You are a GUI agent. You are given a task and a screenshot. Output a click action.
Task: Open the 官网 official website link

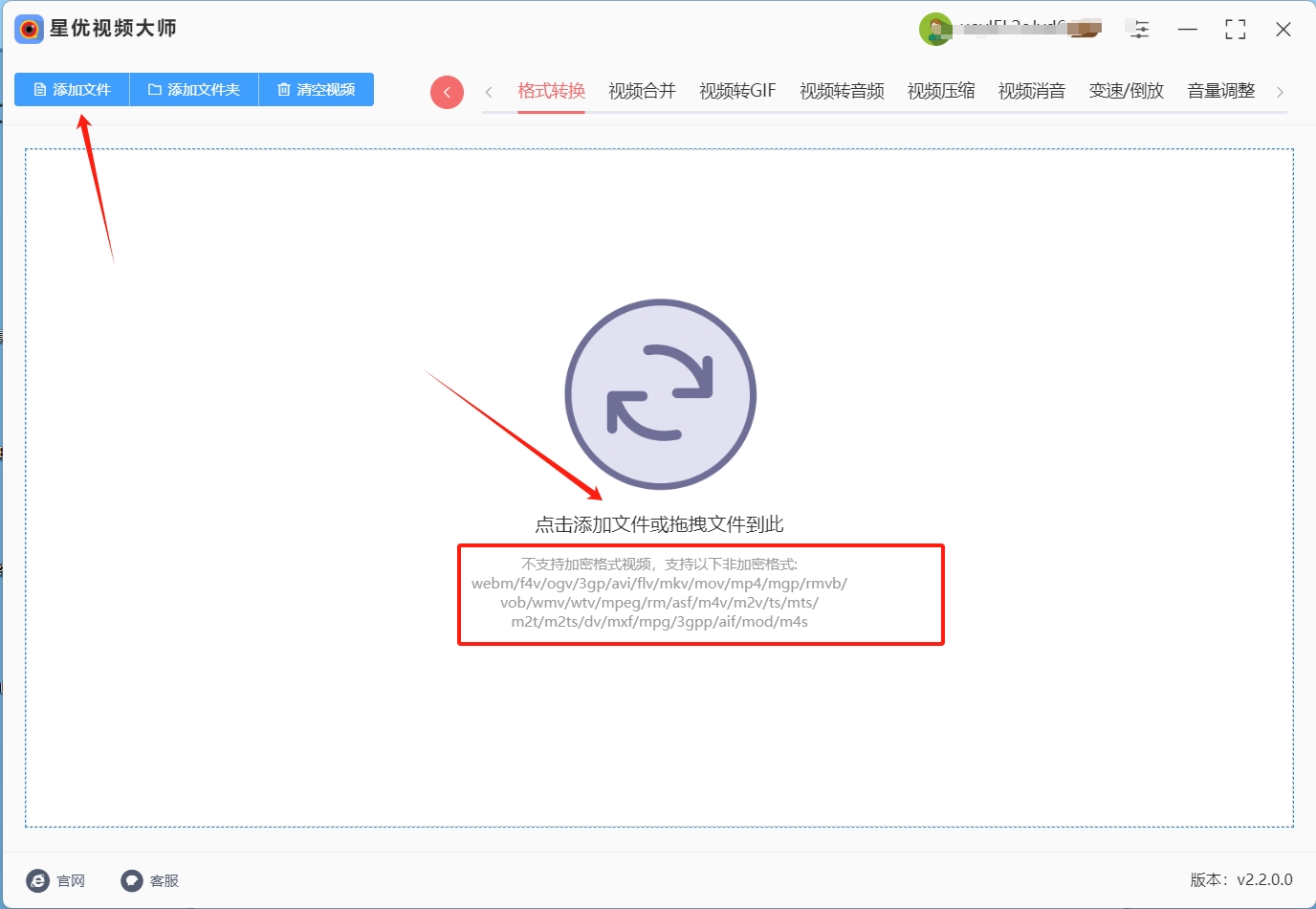point(56,880)
